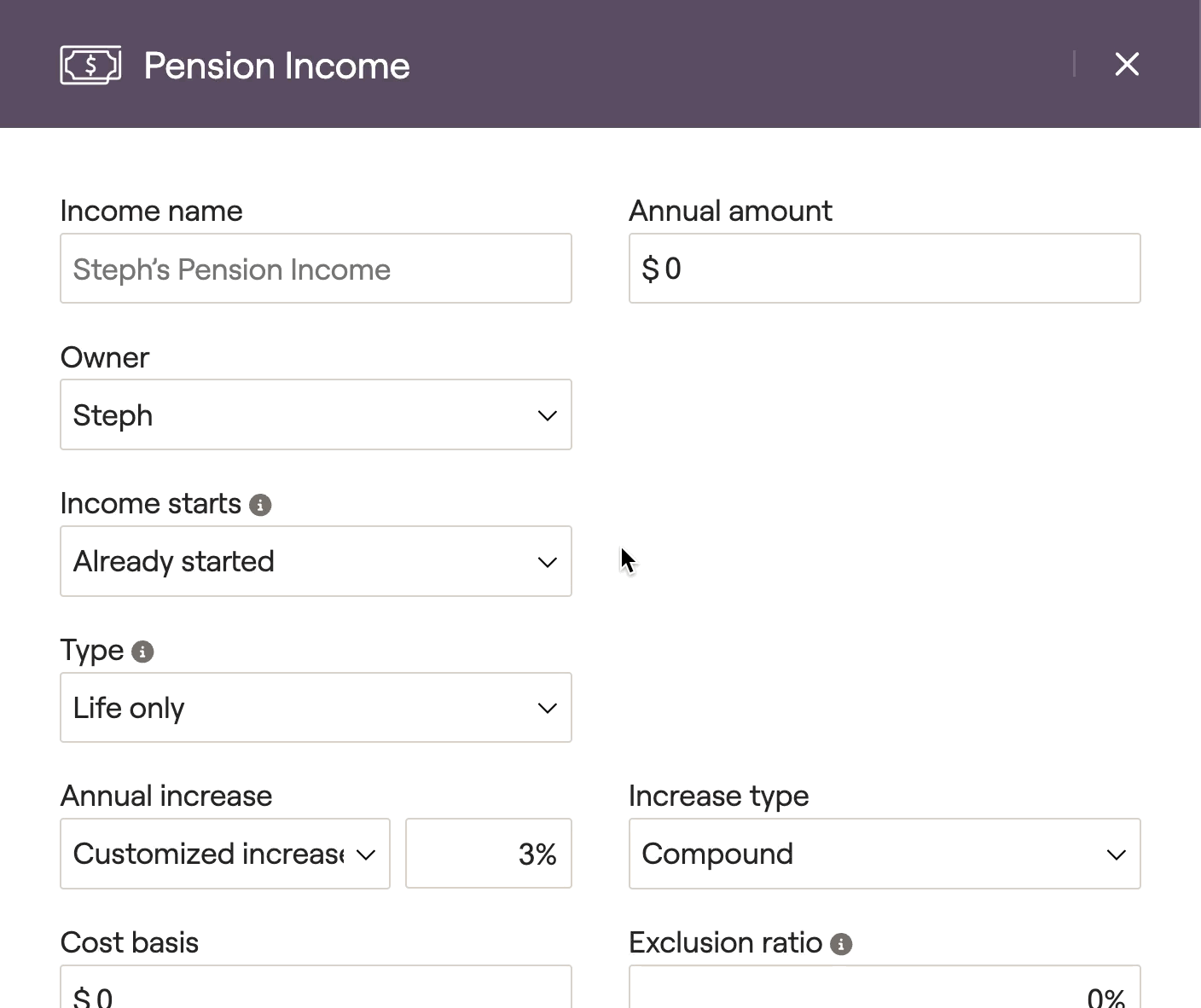The height and width of the screenshot is (1008, 1201).
Task: Click the 3% increase percentage field
Action: [489, 854]
